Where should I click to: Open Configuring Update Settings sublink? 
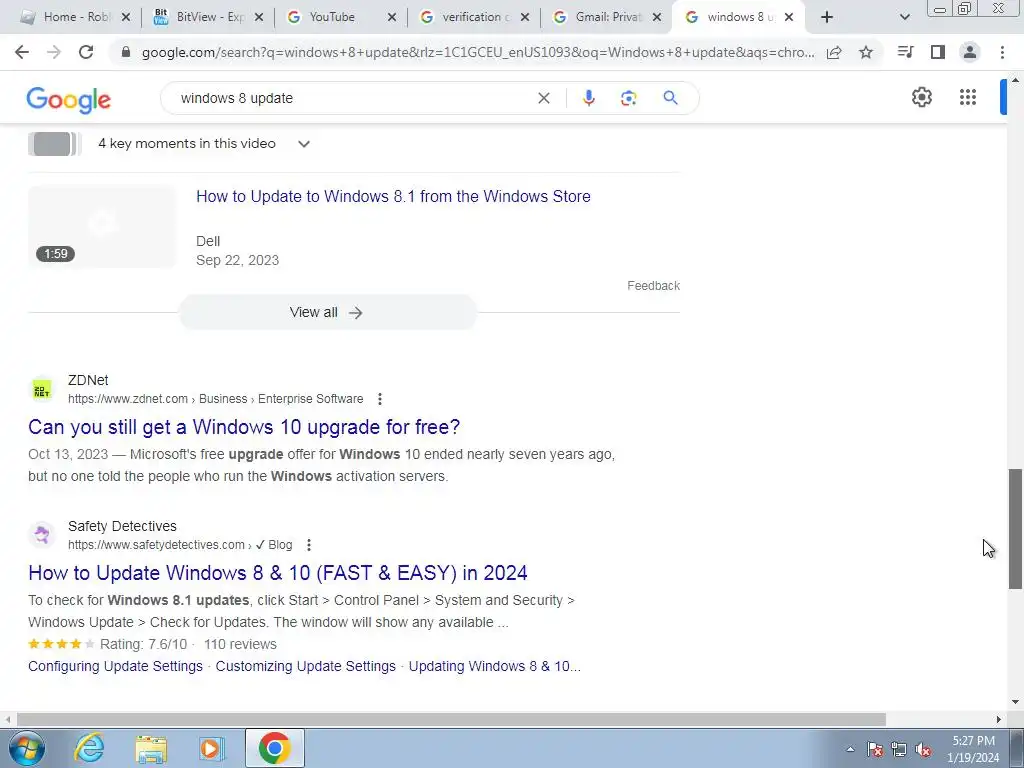115,666
